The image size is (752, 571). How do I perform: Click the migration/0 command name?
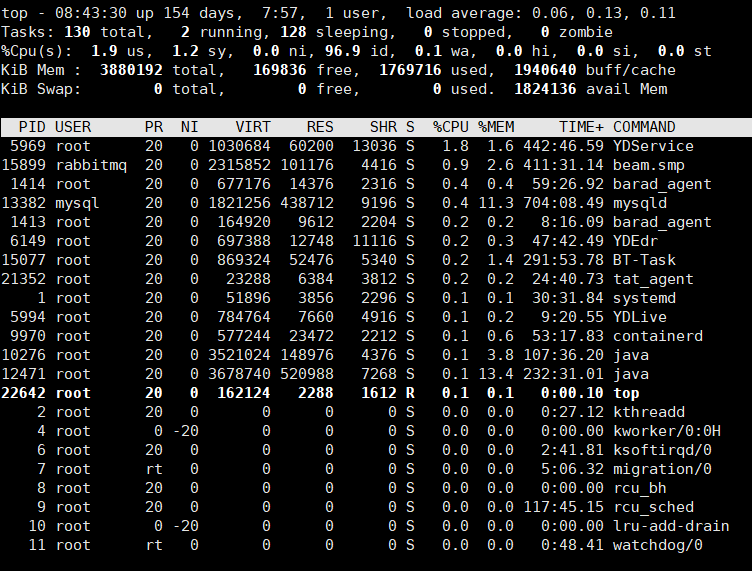pos(662,469)
